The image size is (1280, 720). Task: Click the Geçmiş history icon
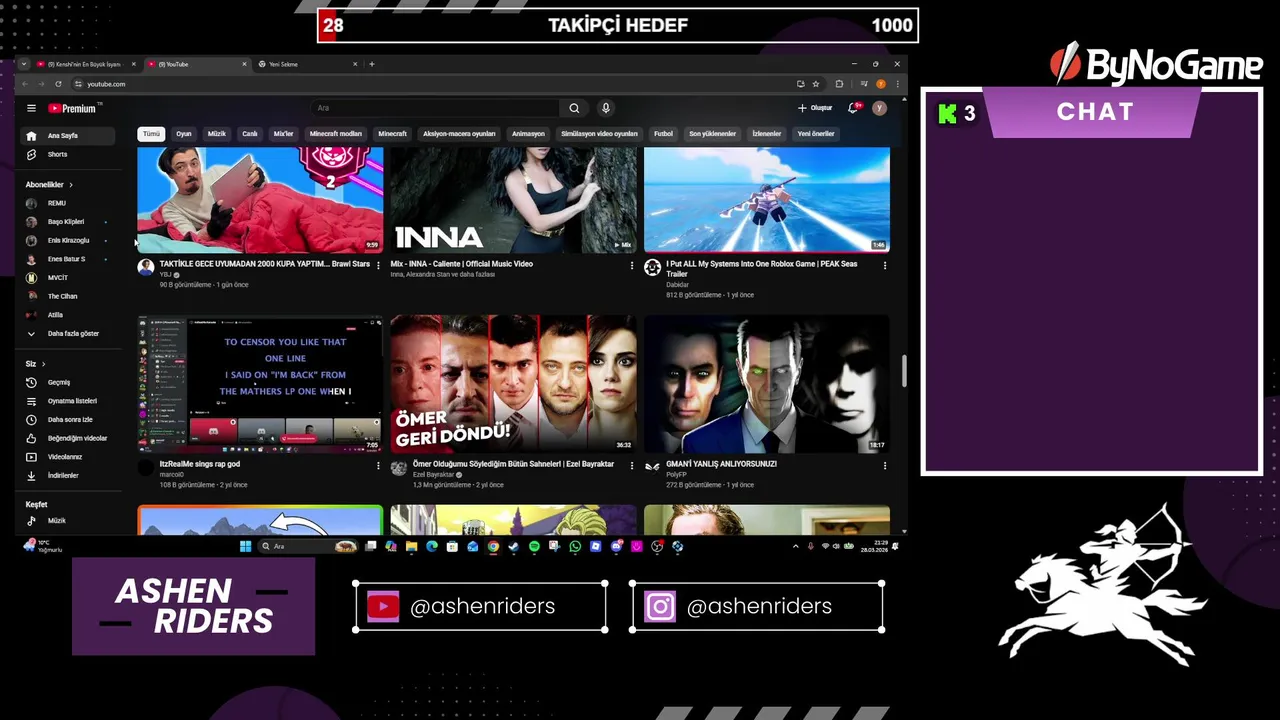pos(31,382)
